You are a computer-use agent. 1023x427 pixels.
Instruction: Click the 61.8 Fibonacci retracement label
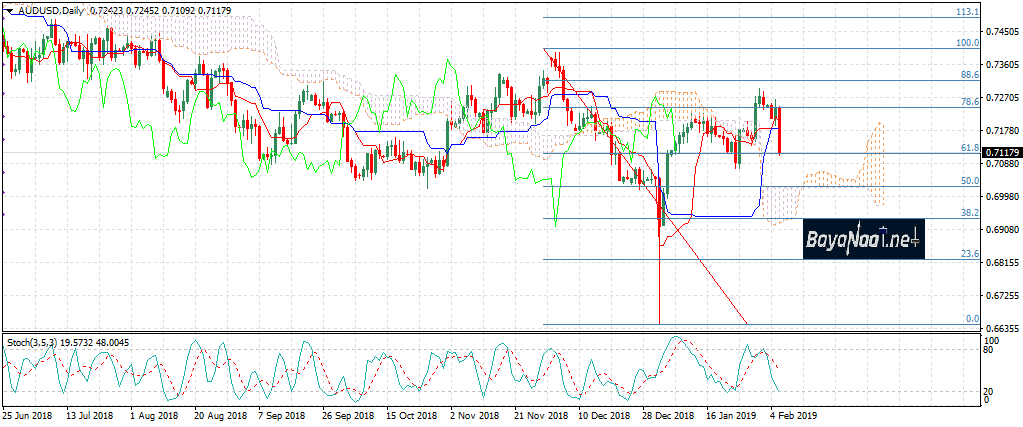pos(968,148)
